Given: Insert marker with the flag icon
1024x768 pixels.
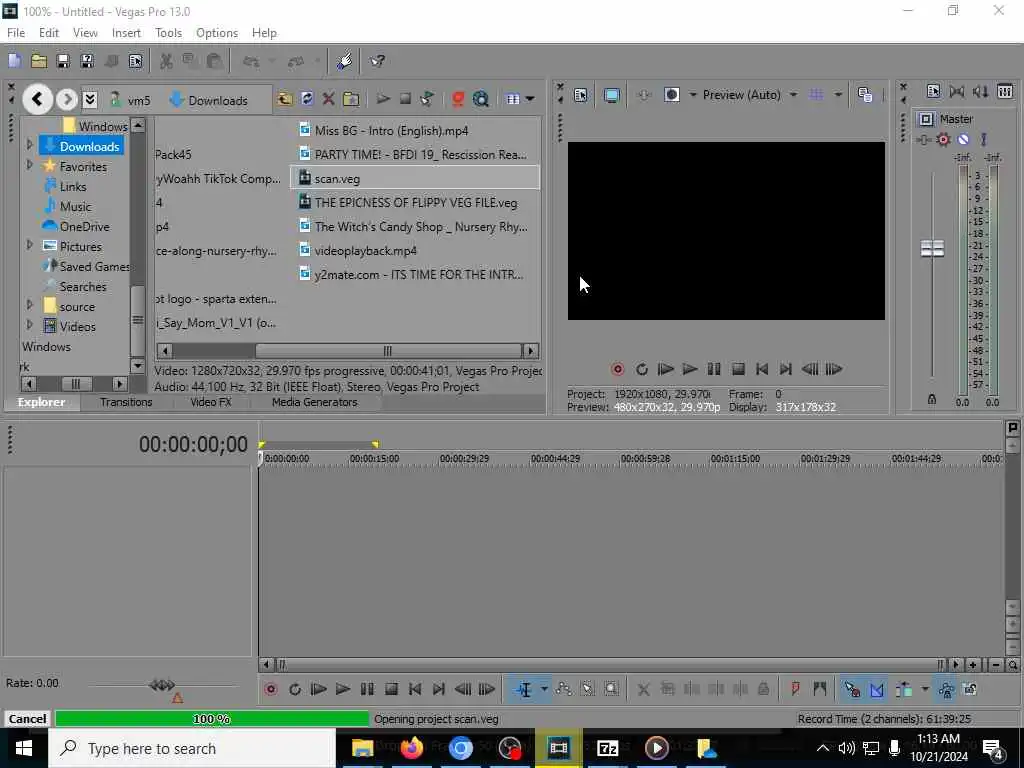Looking at the screenshot, I should tap(795, 689).
